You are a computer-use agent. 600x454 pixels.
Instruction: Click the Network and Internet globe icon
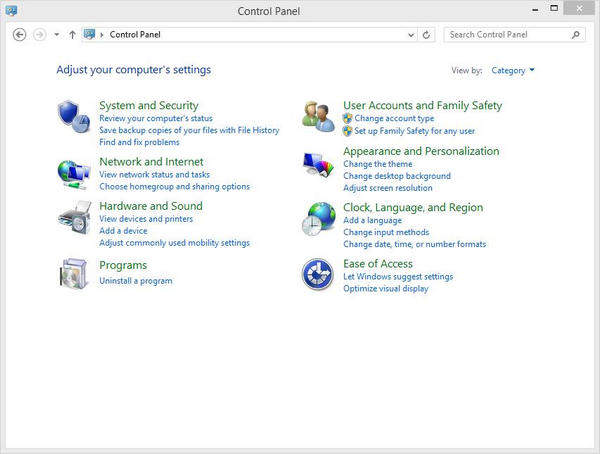pos(74,174)
